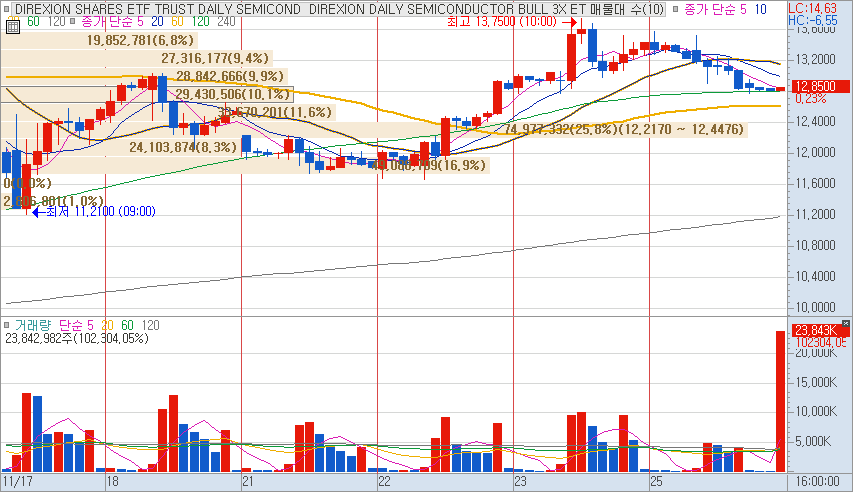Click the HC:-6,55 value

813,20
